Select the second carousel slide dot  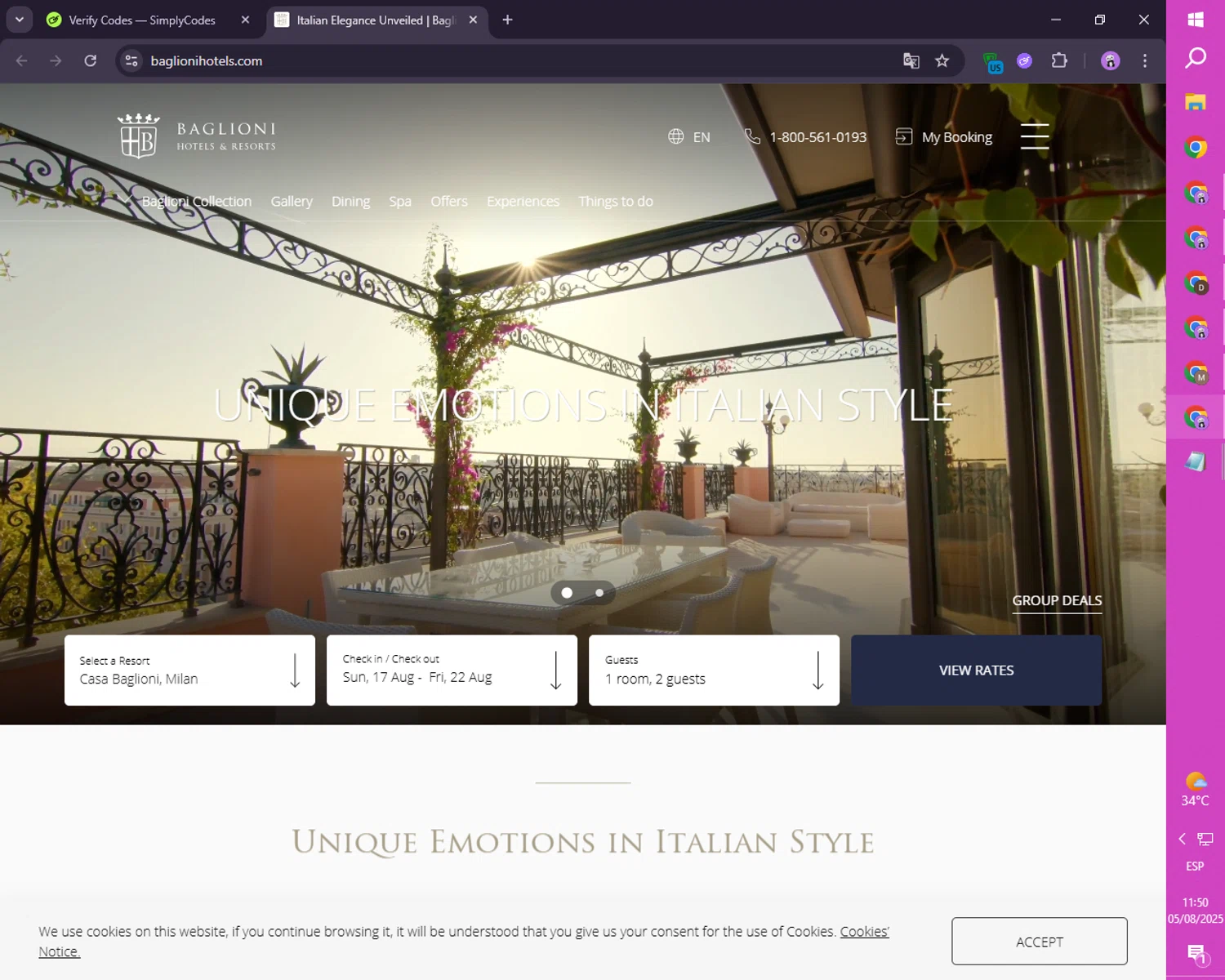599,593
